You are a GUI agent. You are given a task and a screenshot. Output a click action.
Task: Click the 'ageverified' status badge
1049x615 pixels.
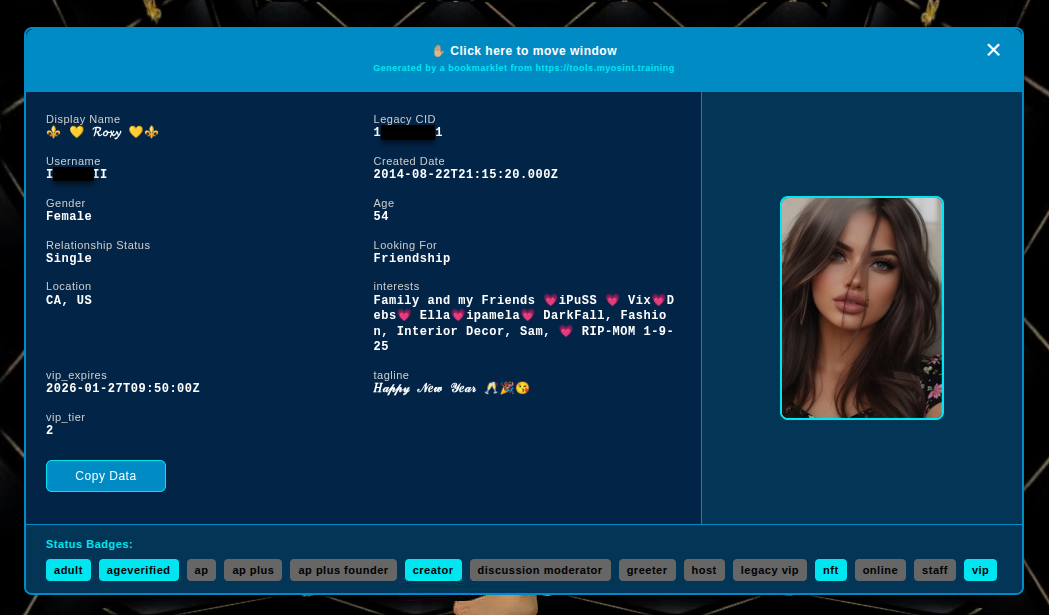pos(139,570)
